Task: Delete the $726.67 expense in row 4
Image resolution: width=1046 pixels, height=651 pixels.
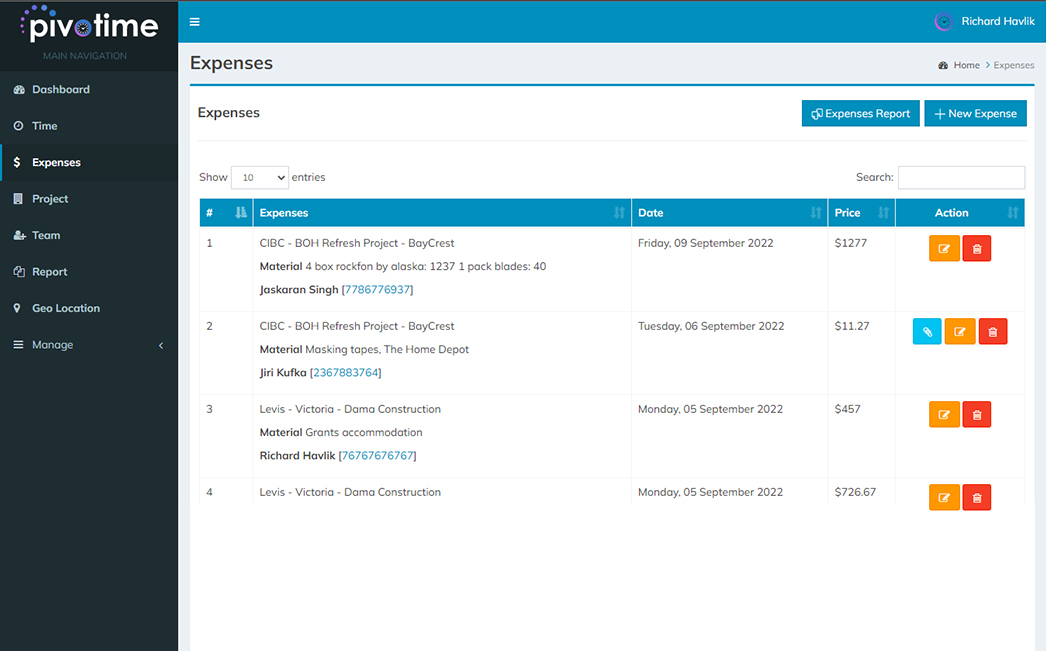Action: point(977,497)
